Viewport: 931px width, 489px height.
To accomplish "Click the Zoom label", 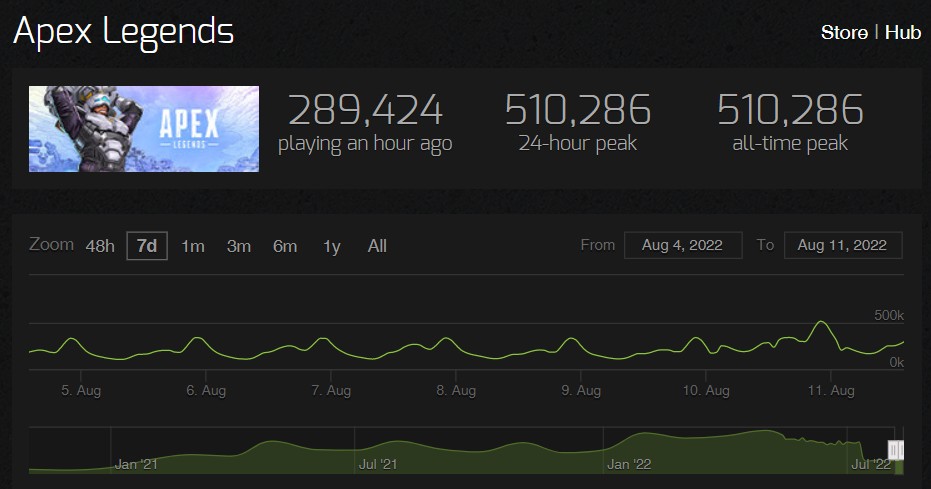I will pos(52,244).
